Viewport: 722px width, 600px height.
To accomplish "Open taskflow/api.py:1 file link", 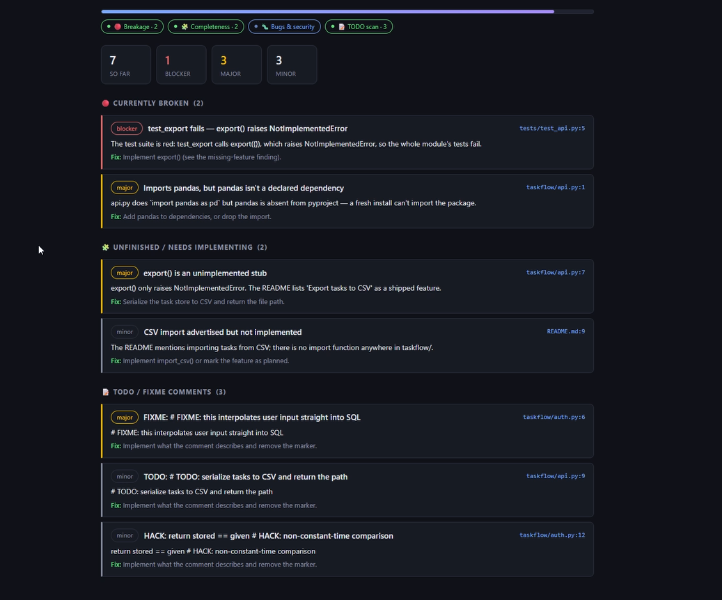I will [x=555, y=187].
